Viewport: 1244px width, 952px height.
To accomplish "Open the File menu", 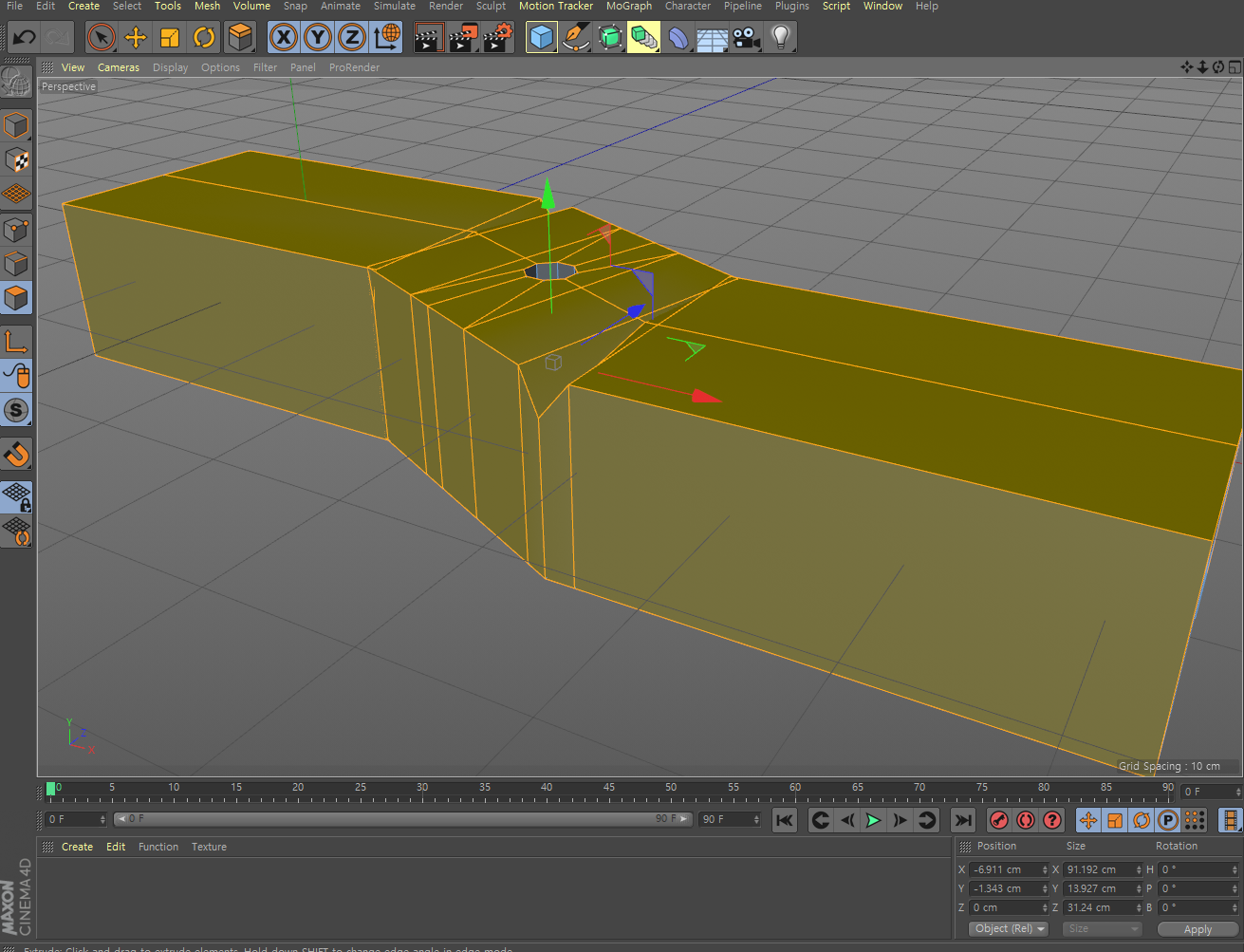I will pos(14,6).
